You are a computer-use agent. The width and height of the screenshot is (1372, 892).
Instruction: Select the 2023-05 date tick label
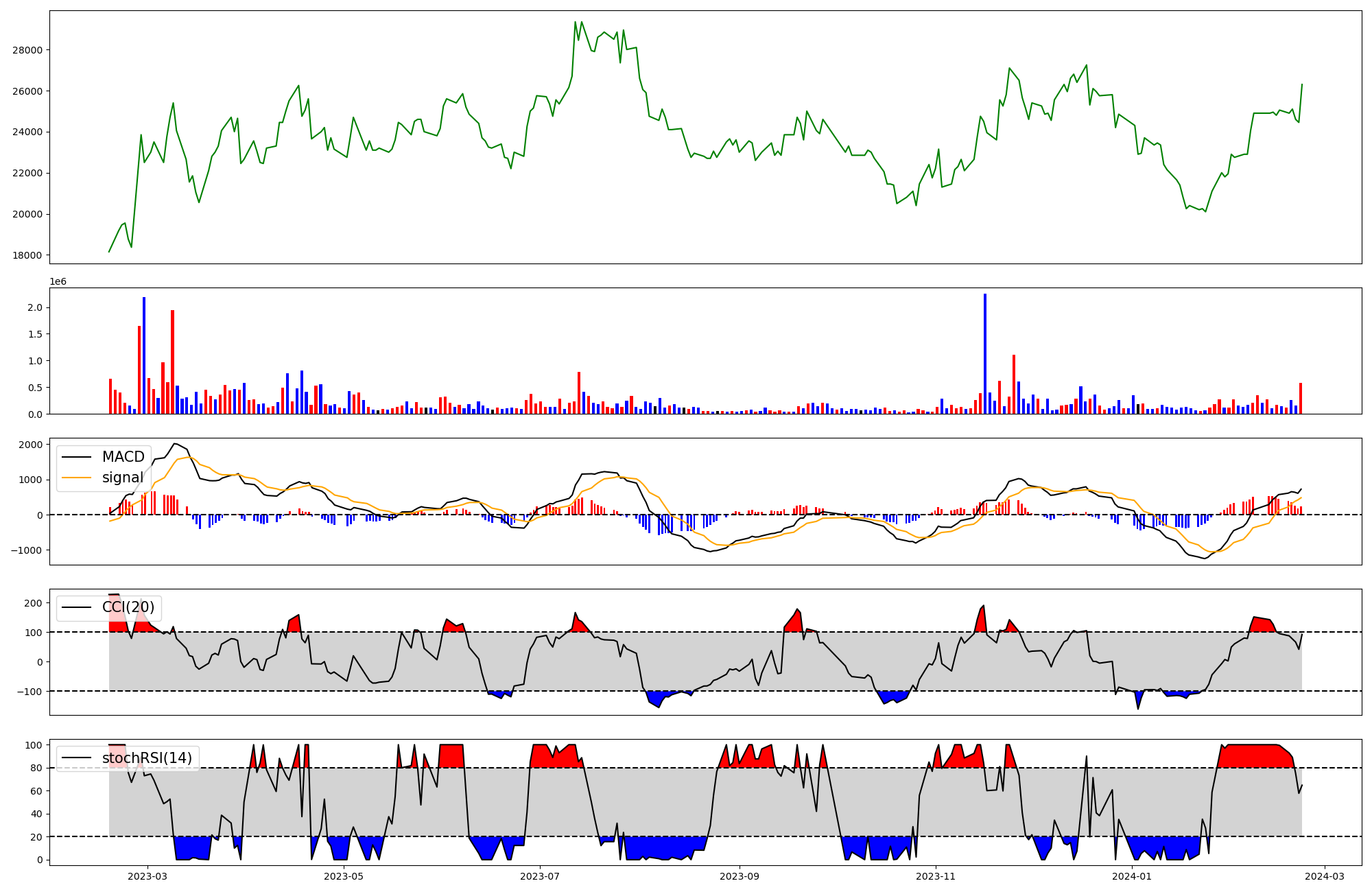[x=344, y=876]
